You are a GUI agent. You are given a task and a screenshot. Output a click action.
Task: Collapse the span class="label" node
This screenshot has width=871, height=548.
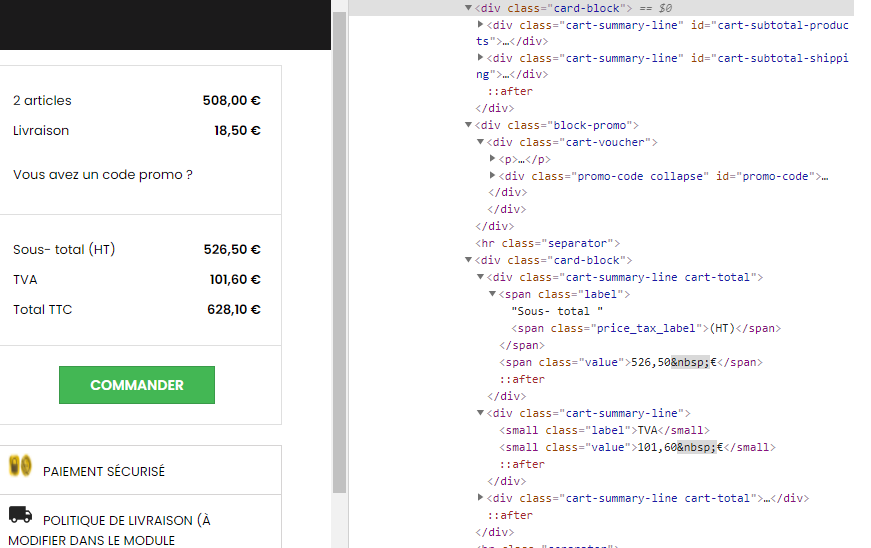493,294
